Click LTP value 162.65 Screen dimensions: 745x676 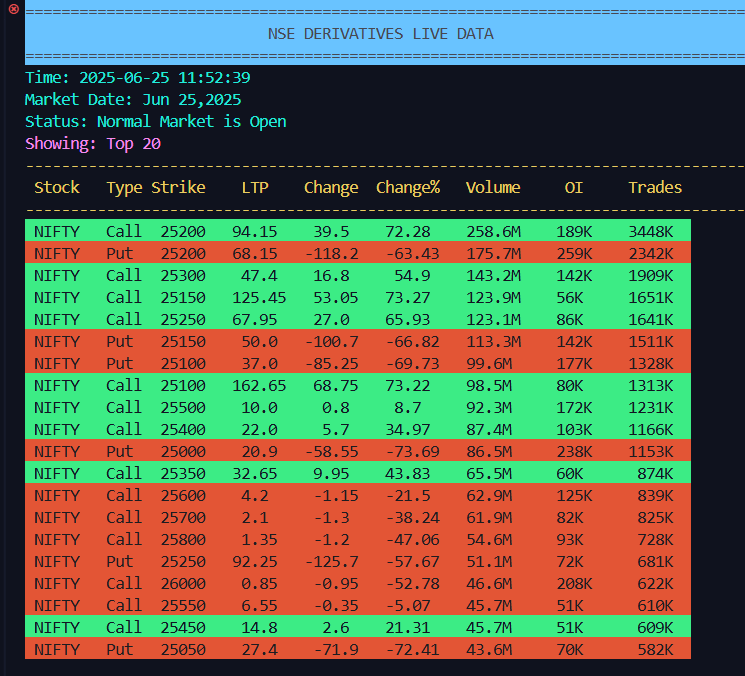[259, 385]
